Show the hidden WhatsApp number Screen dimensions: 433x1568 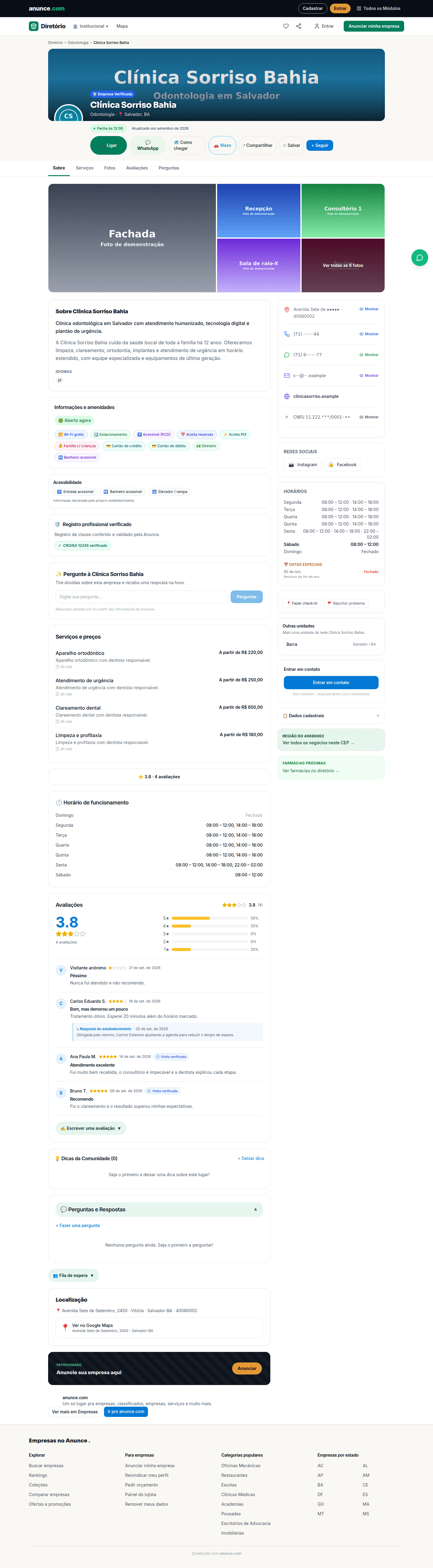(369, 354)
